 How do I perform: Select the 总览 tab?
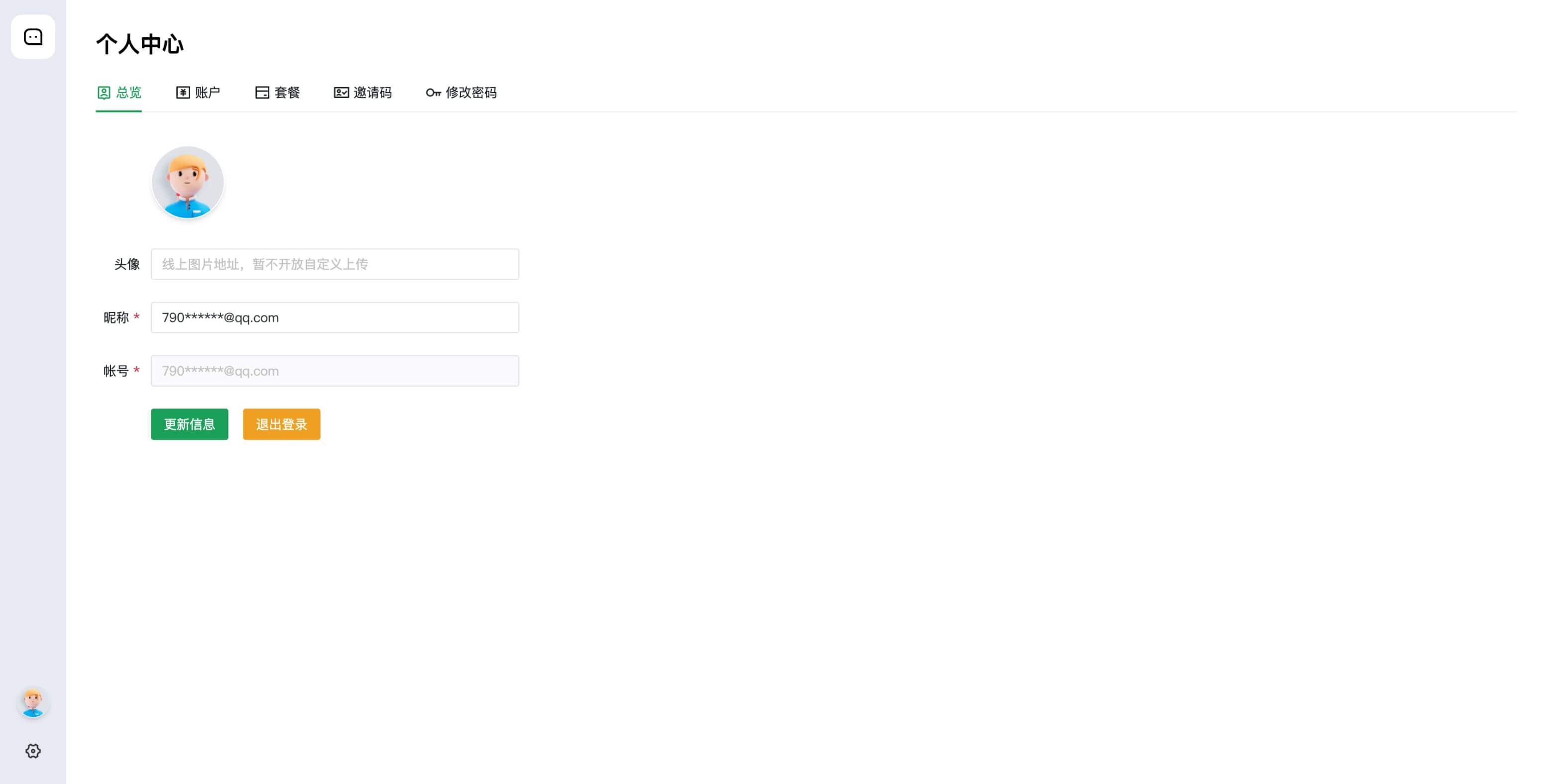point(128,93)
